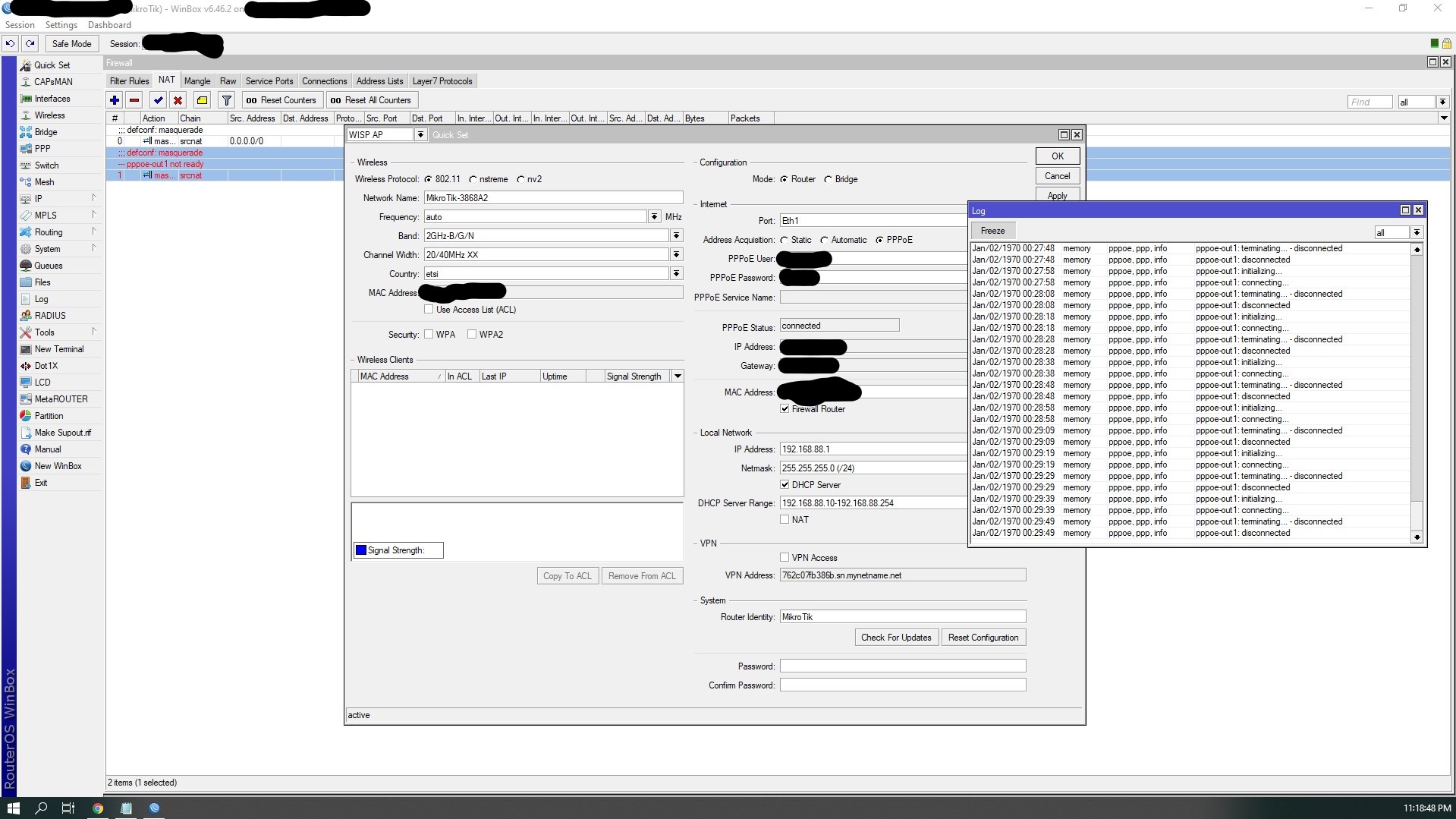Viewport: 1456px width, 819px height.
Task: Open the Band dropdown
Action: (676, 236)
